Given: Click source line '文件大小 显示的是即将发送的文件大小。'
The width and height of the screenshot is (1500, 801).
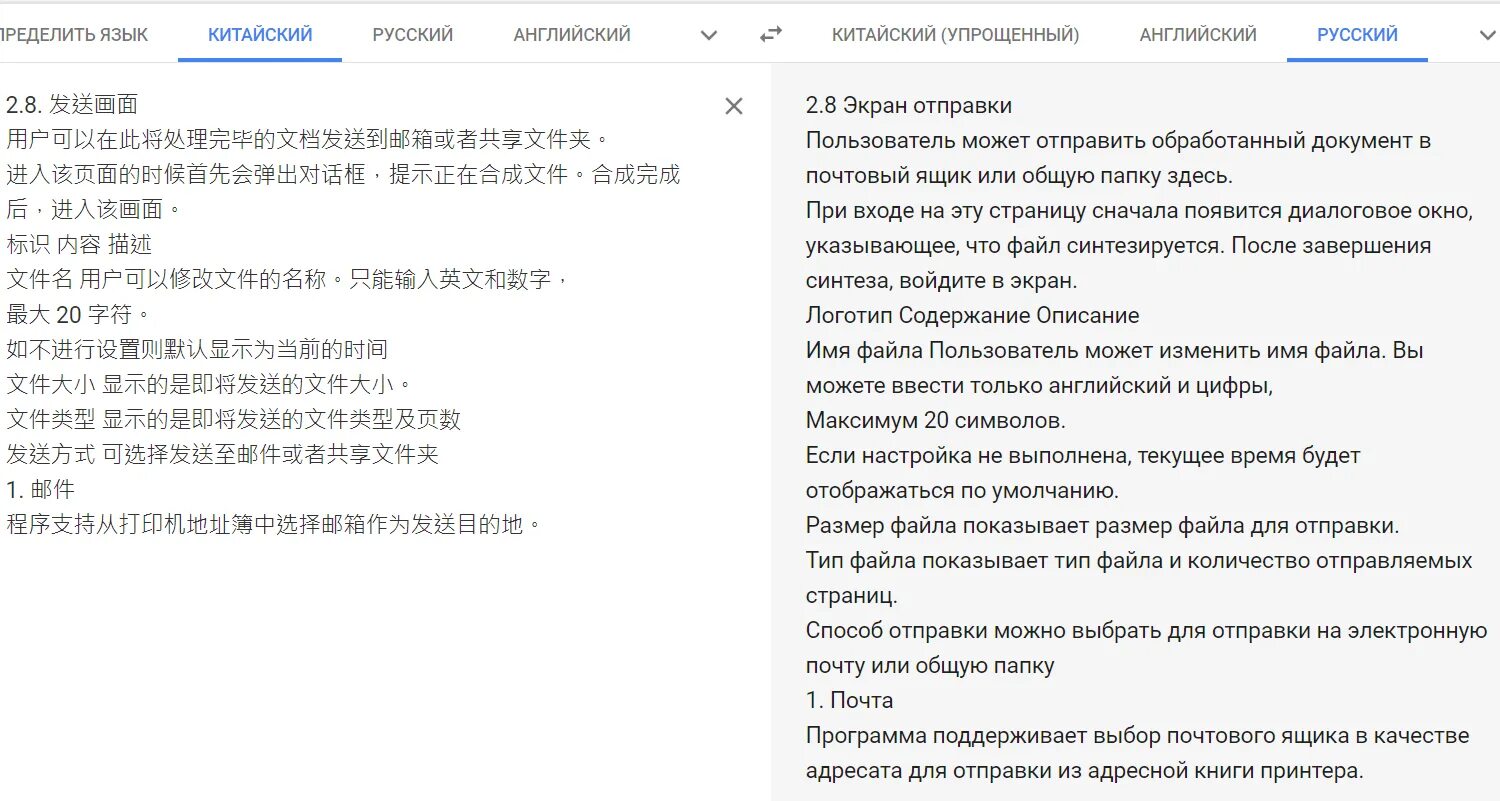Looking at the screenshot, I should click(209, 385).
